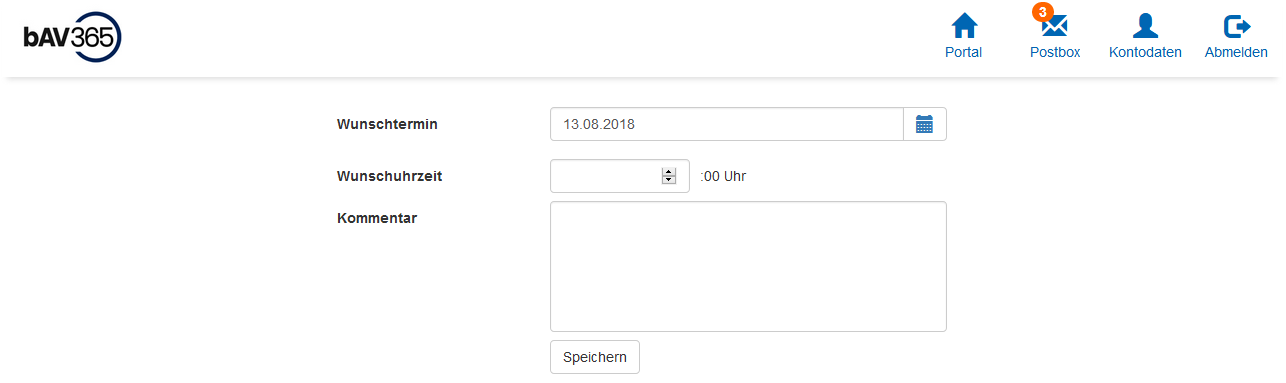Image resolution: width=1286 pixels, height=383 pixels.
Task: Click the Kommentar label
Action: tap(377, 218)
